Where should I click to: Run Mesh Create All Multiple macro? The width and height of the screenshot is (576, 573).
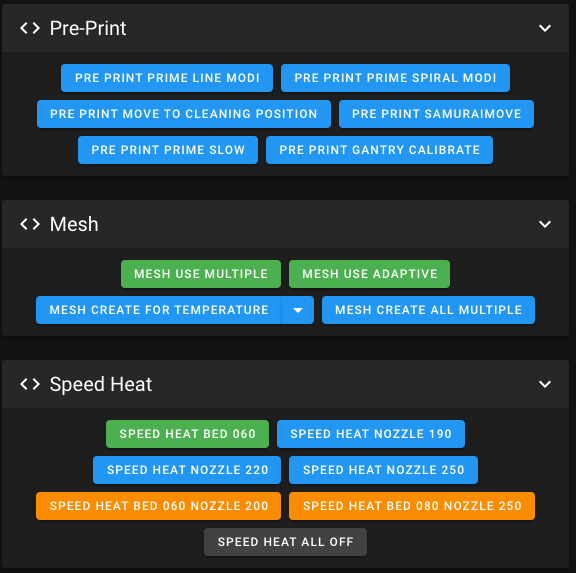tap(428, 310)
